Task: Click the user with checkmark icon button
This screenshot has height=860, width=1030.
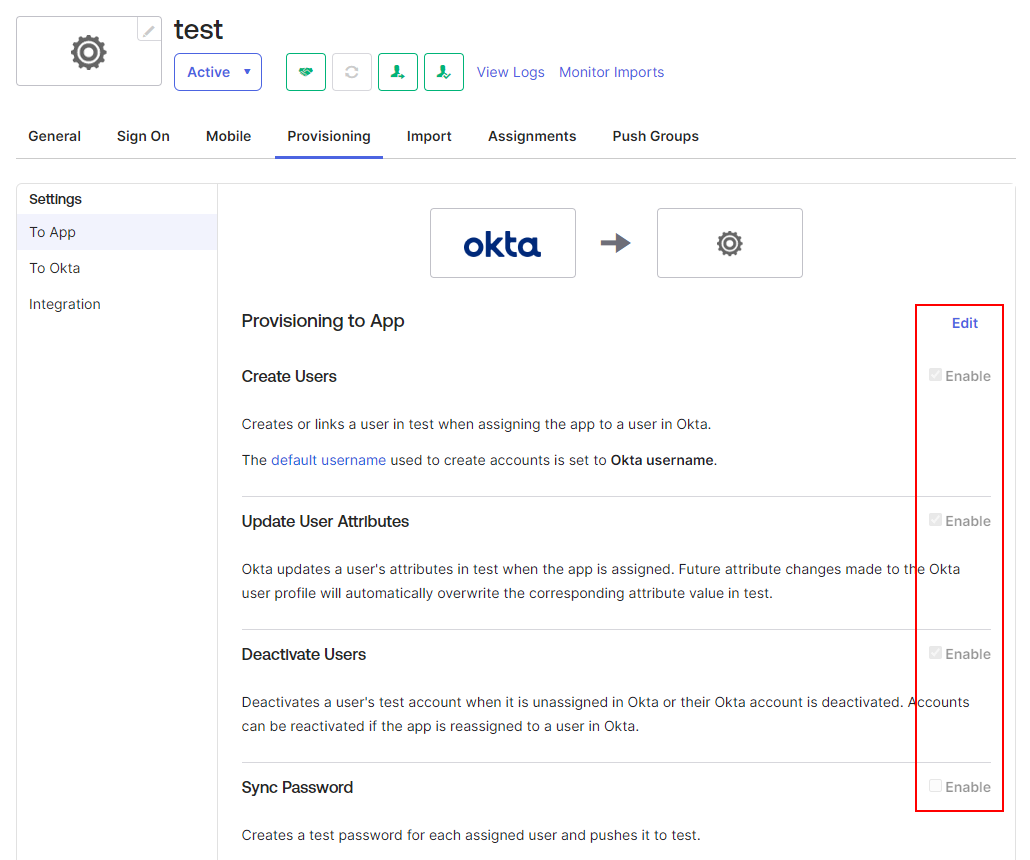Action: (444, 72)
